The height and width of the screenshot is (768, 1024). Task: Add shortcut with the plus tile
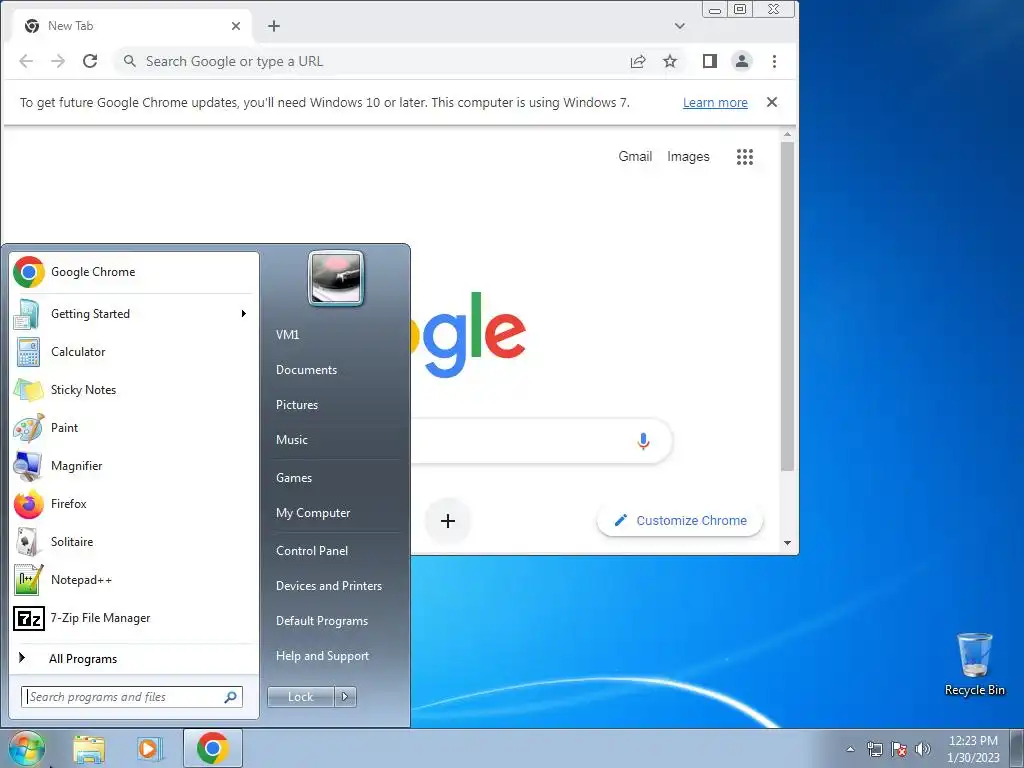[448, 521]
